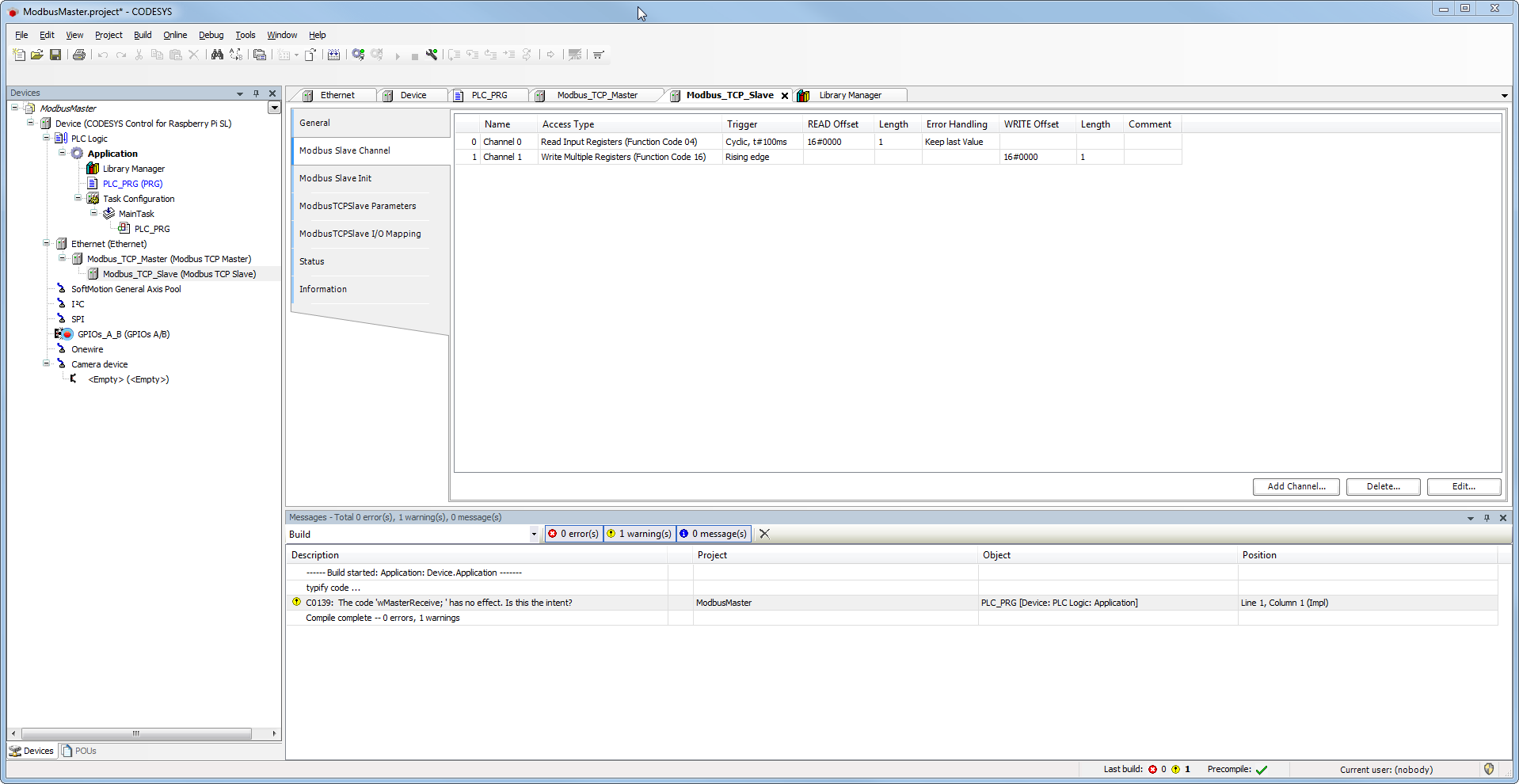The width and height of the screenshot is (1519, 784).
Task: Open the Build message category dropdown
Action: 534,535
